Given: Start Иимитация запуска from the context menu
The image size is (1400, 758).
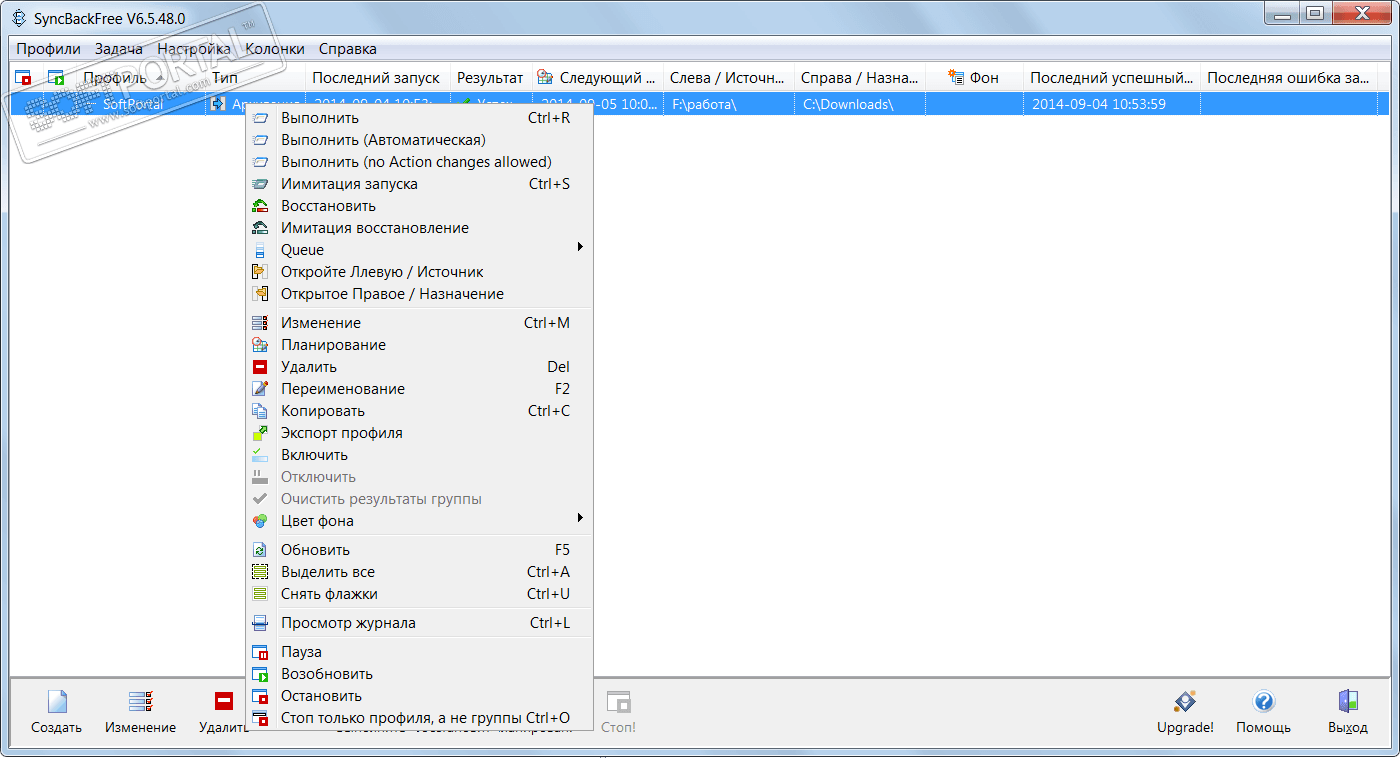Looking at the screenshot, I should [419, 184].
